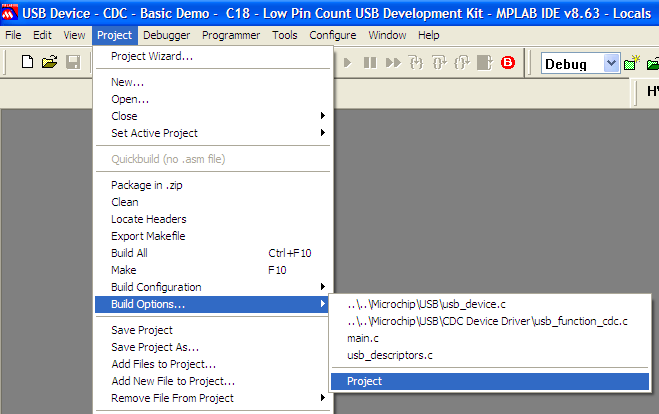
Task: Open the Window menu
Action: pos(387,35)
